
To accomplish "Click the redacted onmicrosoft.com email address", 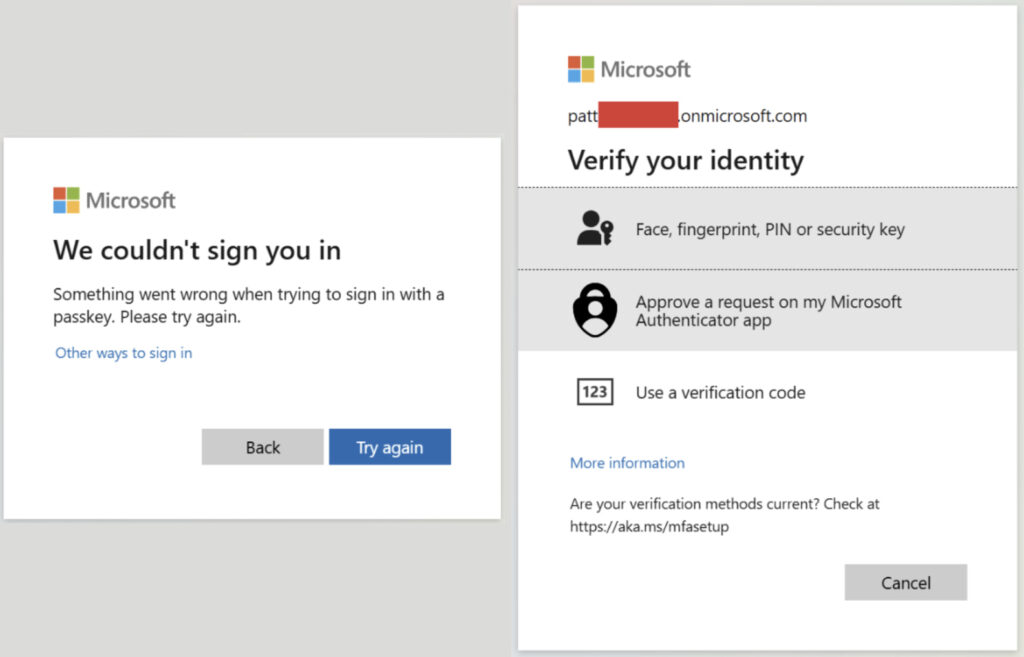I will point(687,115).
